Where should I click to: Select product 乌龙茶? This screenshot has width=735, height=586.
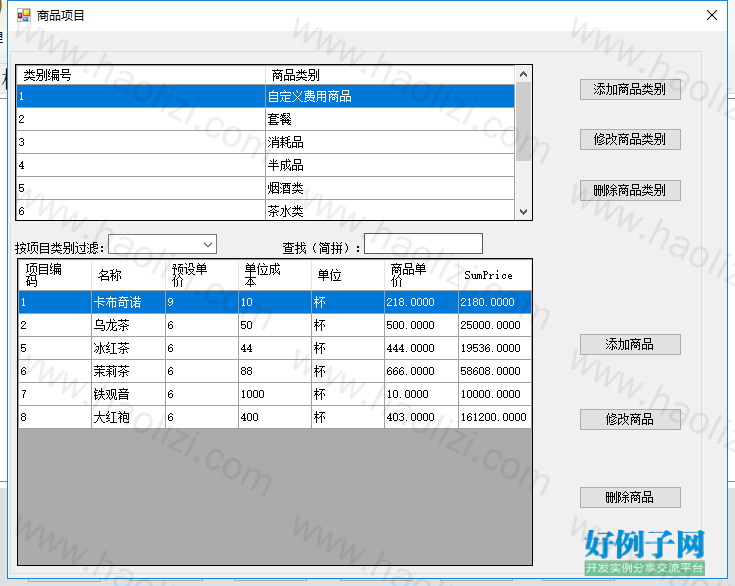click(x=275, y=325)
